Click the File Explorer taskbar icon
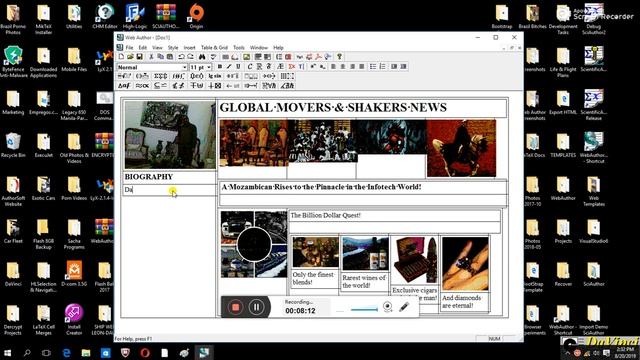Screen dimensions: 640x360 [x=86, y=353]
